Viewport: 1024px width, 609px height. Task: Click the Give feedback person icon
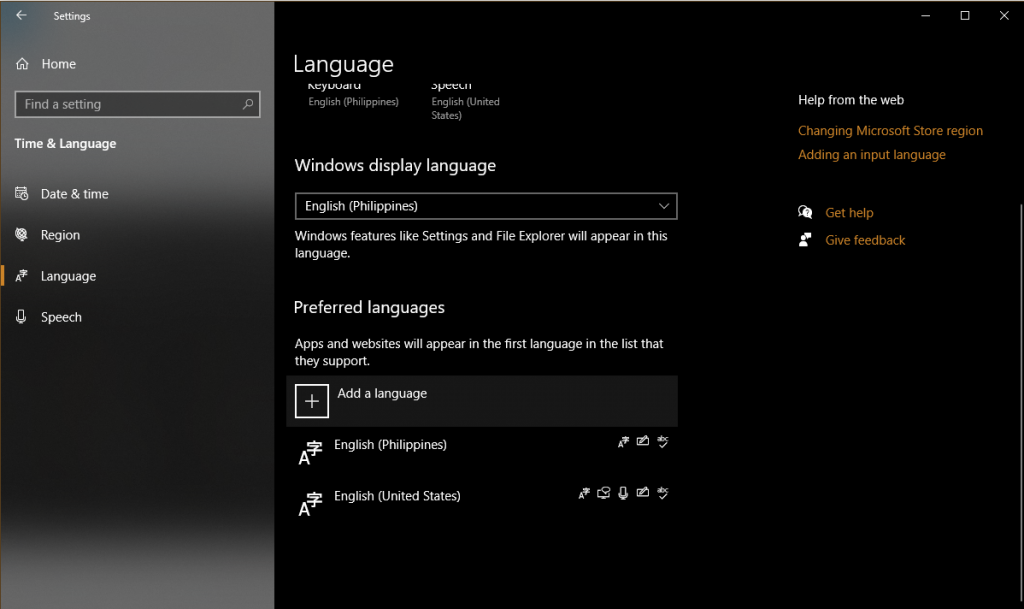pyautogui.click(x=805, y=240)
